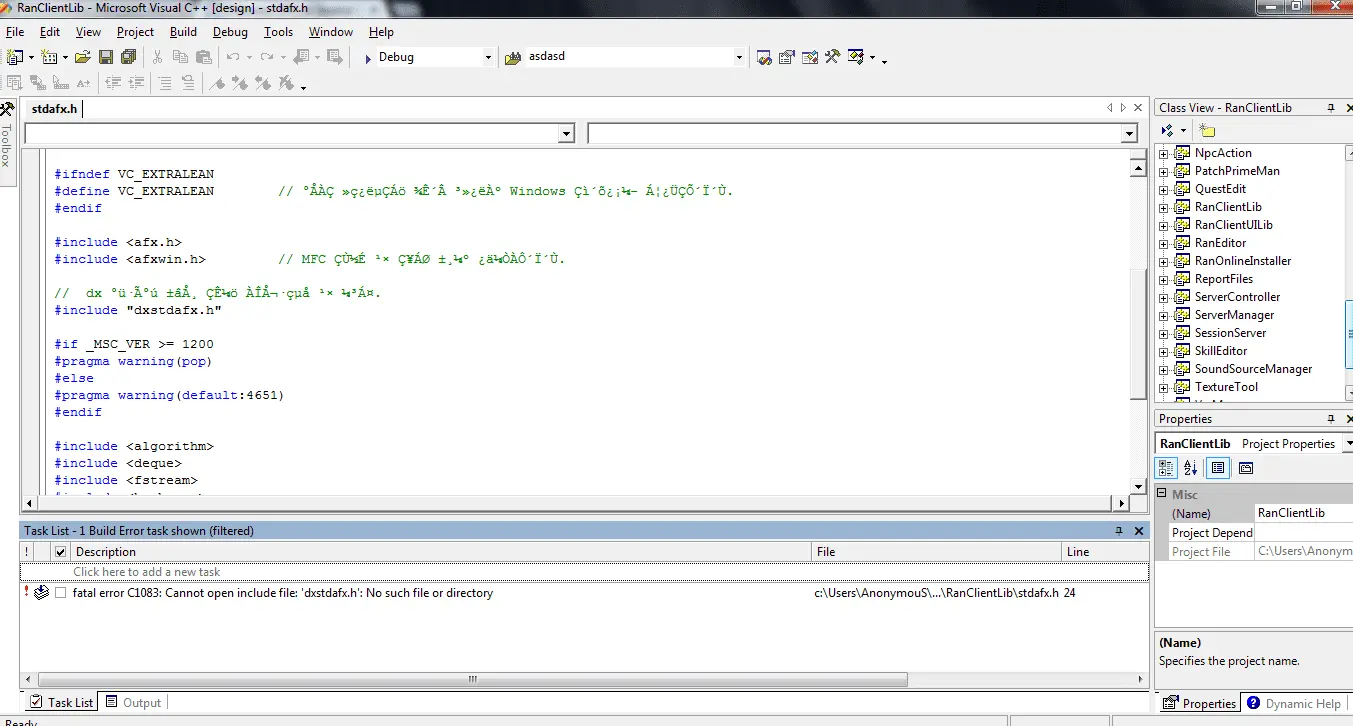
Task: Click the Categorized button in Properties
Action: coord(1167,467)
